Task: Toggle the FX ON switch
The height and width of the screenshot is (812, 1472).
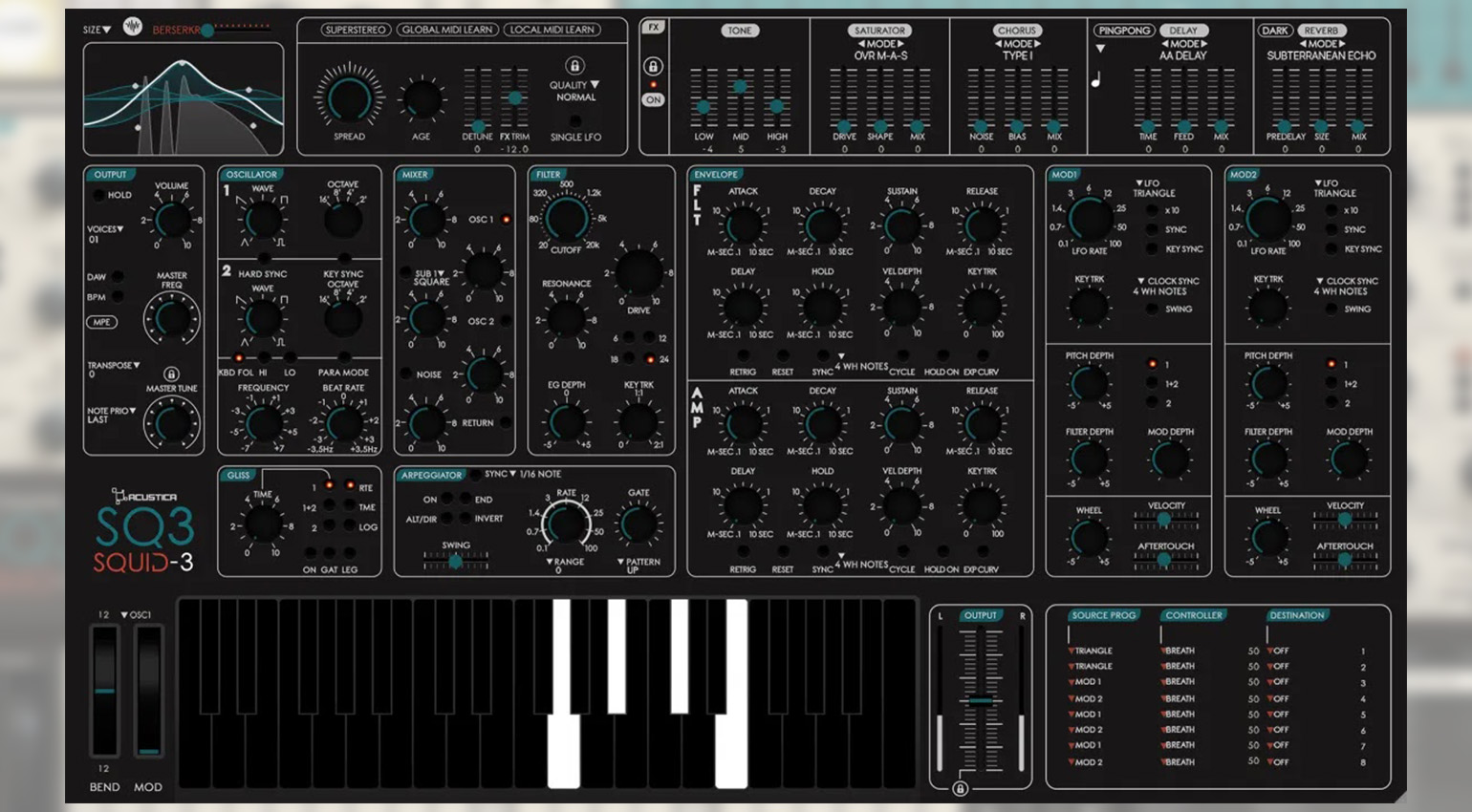Action: point(653,99)
